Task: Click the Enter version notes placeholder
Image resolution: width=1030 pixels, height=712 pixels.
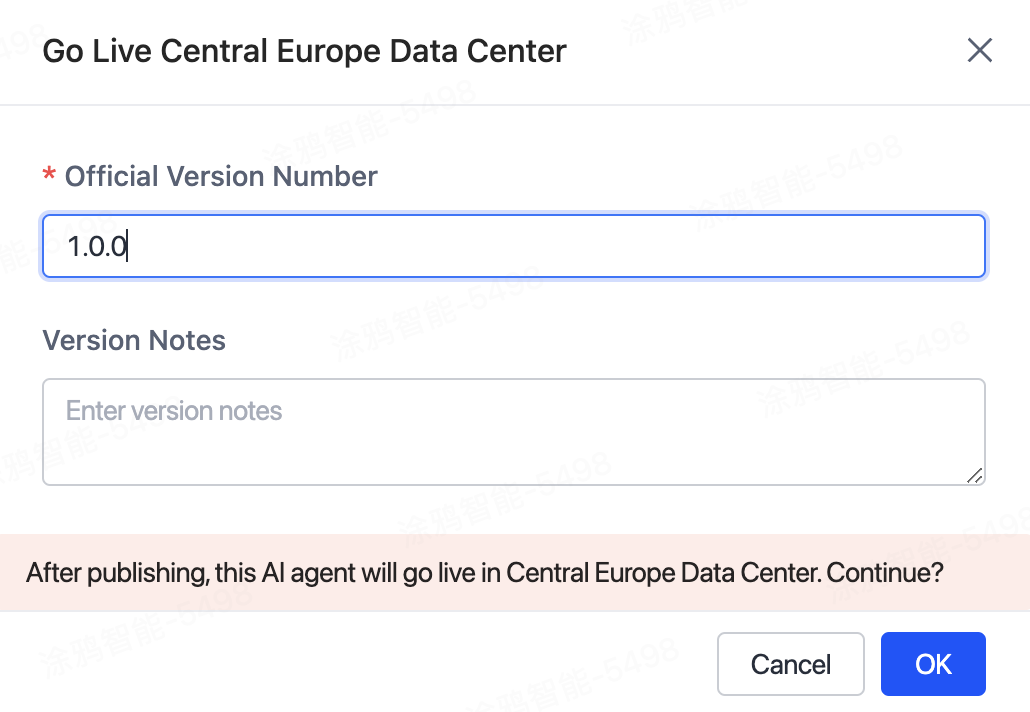Action: tap(174, 411)
